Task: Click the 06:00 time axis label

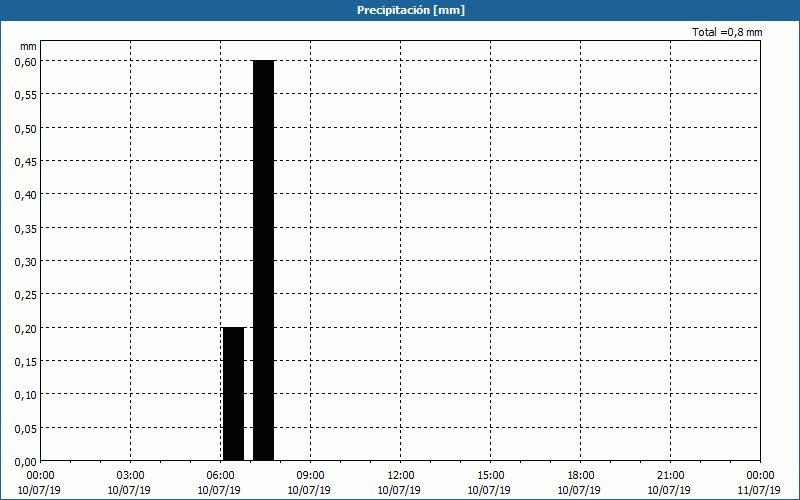Action: pos(220,476)
